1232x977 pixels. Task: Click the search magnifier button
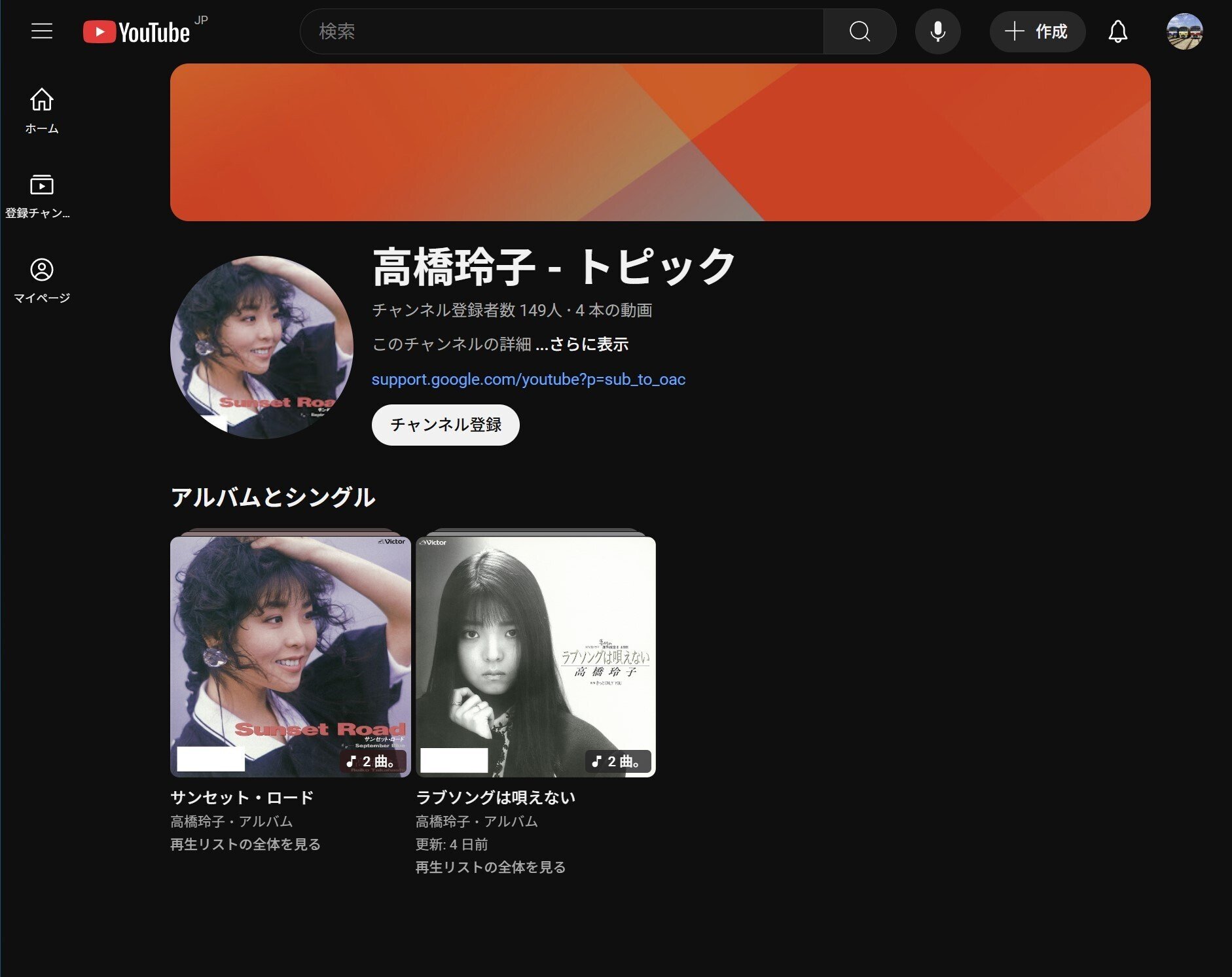[x=860, y=31]
